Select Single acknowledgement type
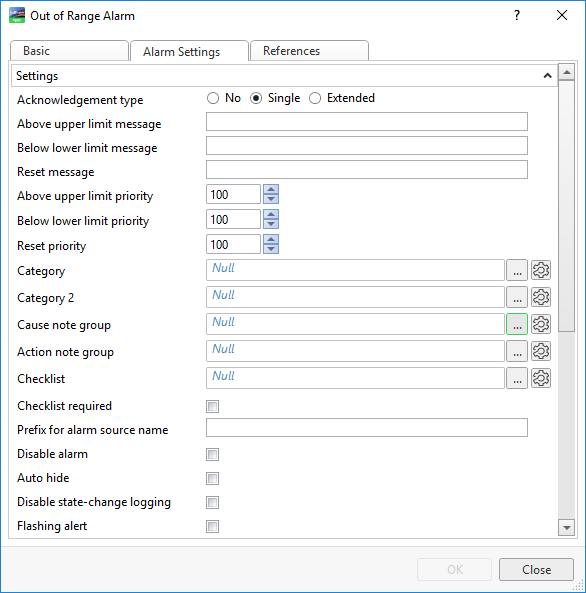 coord(256,98)
